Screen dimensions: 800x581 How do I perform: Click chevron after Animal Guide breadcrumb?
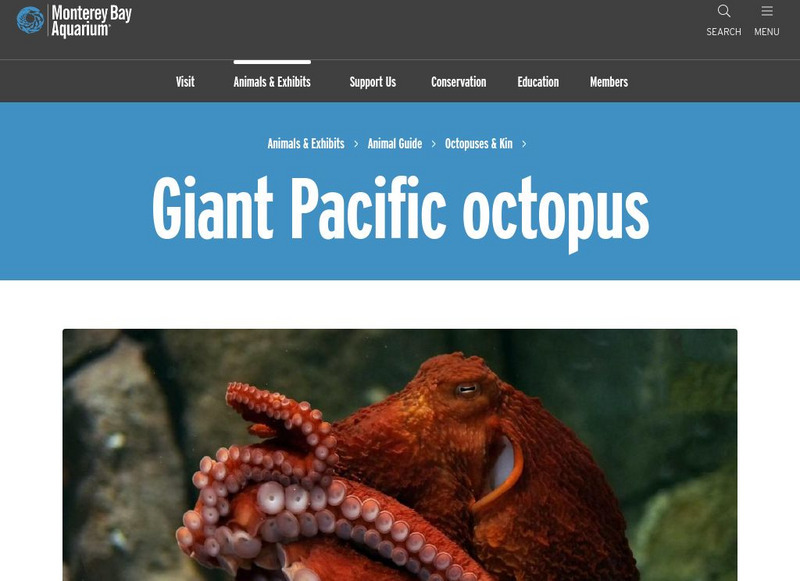point(434,144)
